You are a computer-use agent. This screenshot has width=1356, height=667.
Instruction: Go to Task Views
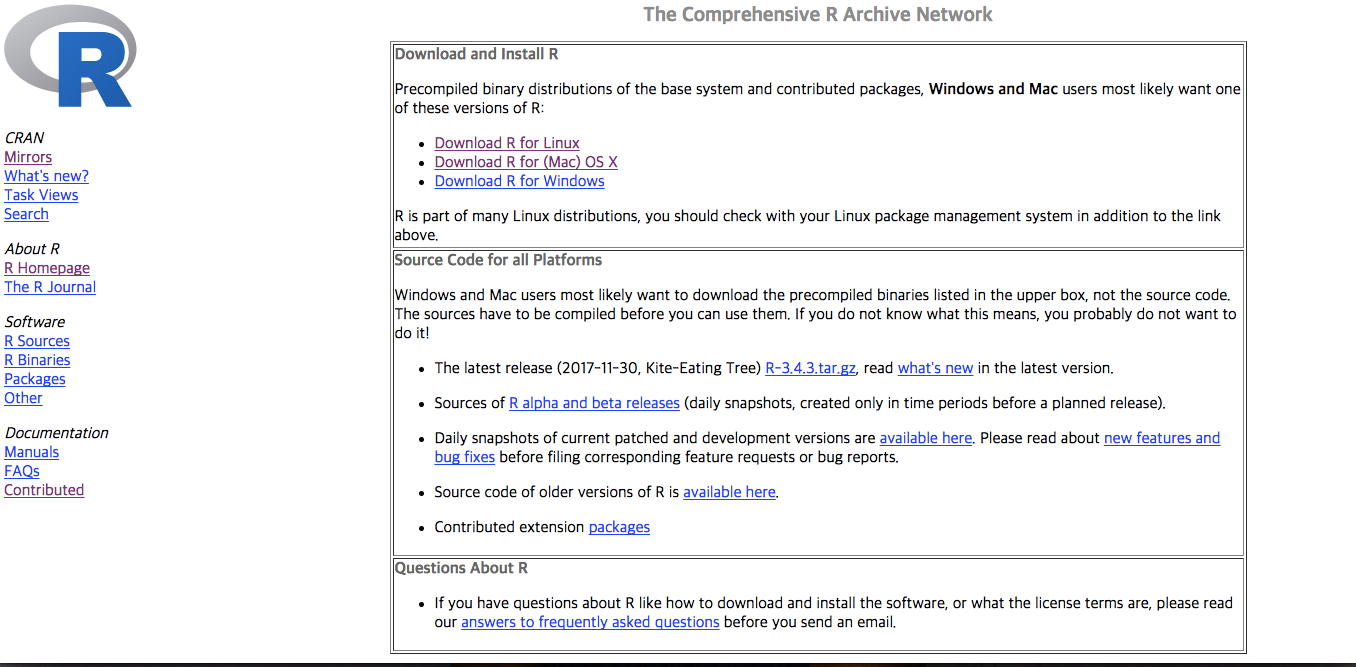pos(41,195)
